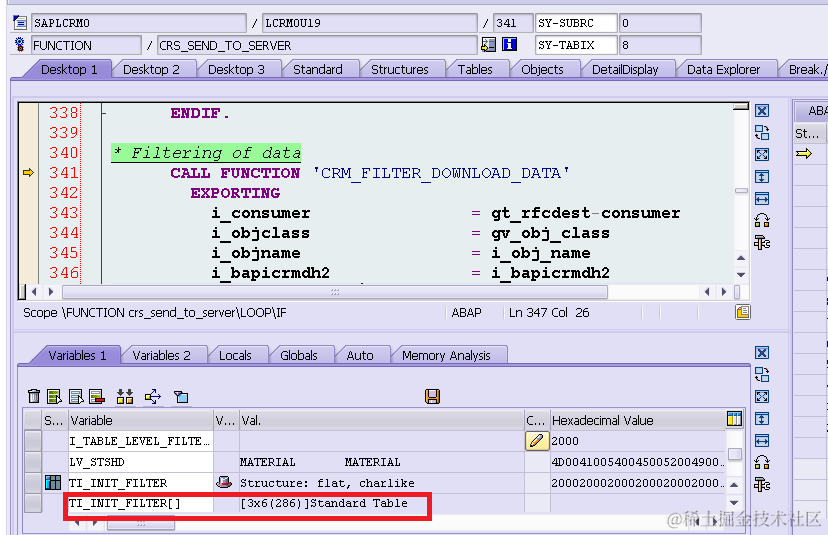The height and width of the screenshot is (535, 828).
Task: Close the variables tool with the X icon
Action: (x=761, y=353)
